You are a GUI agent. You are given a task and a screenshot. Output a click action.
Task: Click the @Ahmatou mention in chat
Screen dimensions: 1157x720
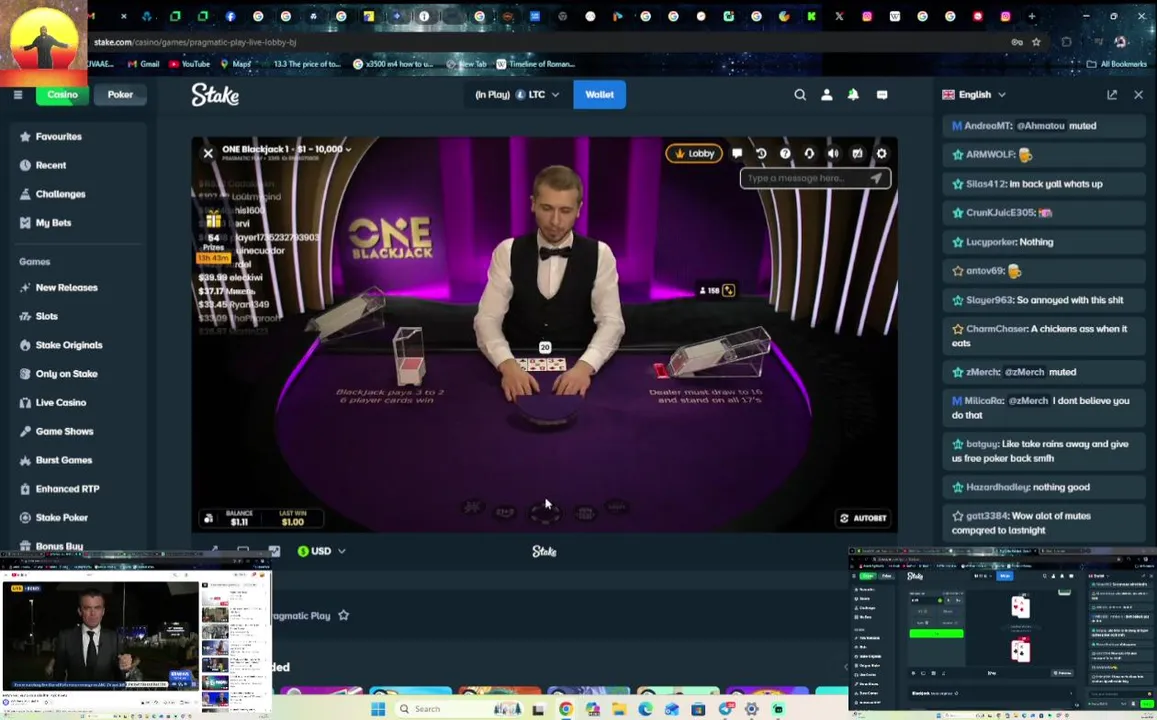[1040, 126]
